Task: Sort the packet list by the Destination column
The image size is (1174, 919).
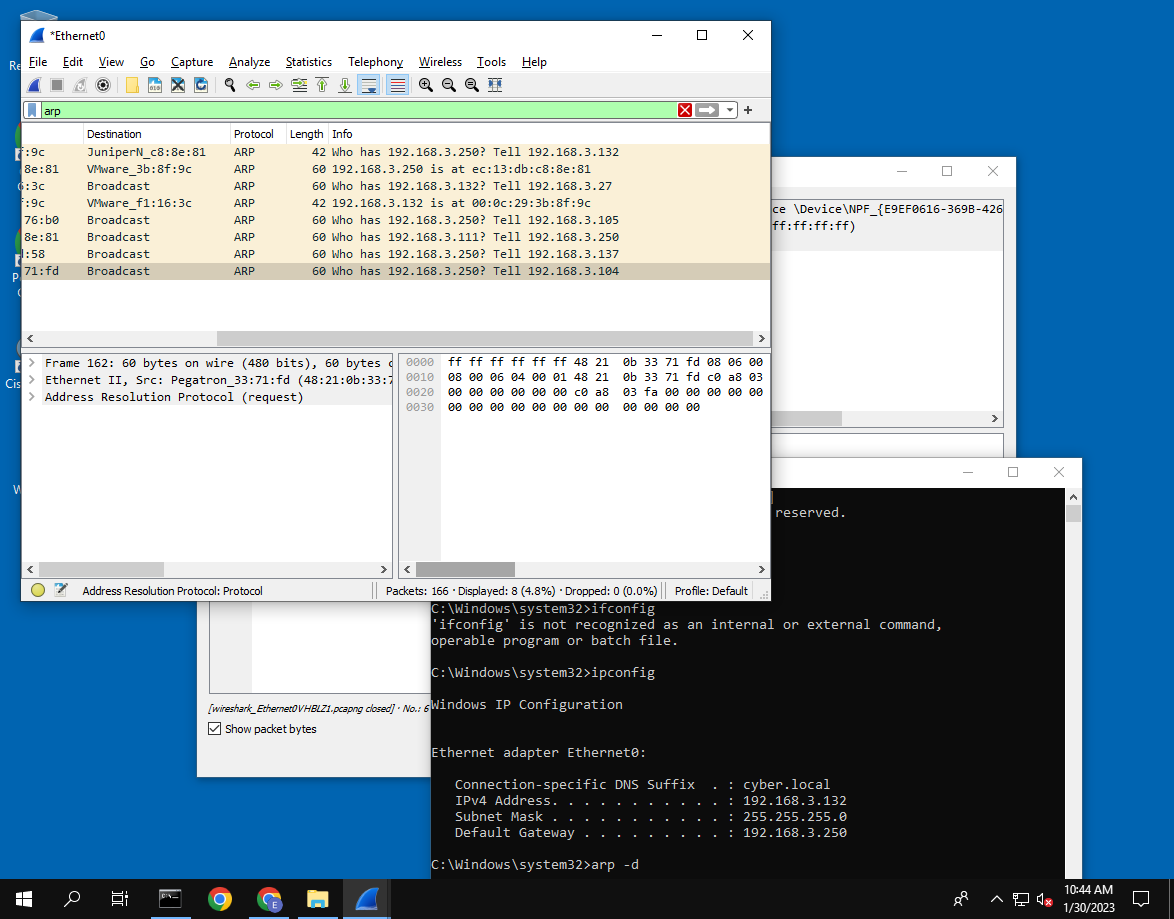Action: pos(156,134)
